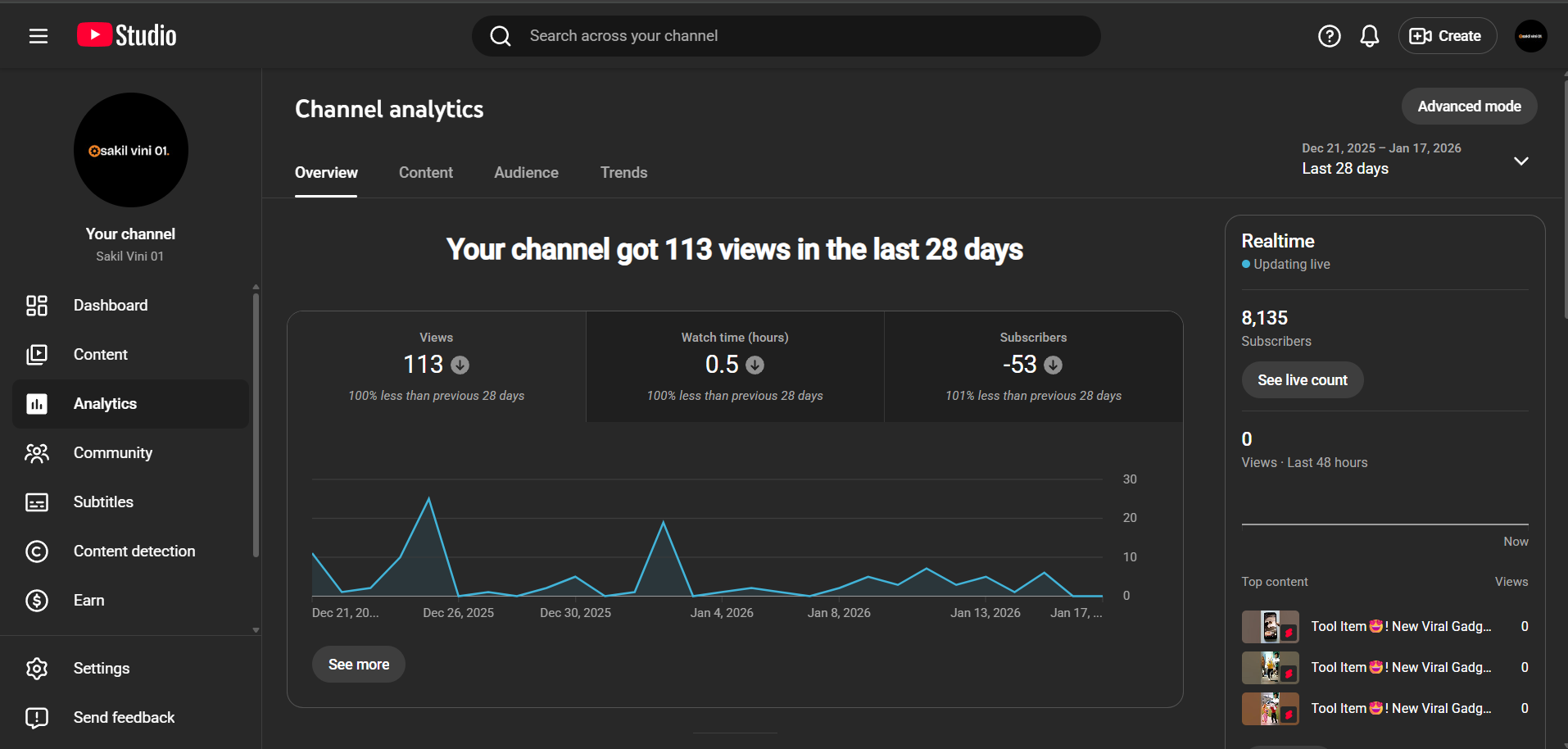This screenshot has height=749, width=1568.
Task: Open the Earn section
Action: tap(88, 601)
